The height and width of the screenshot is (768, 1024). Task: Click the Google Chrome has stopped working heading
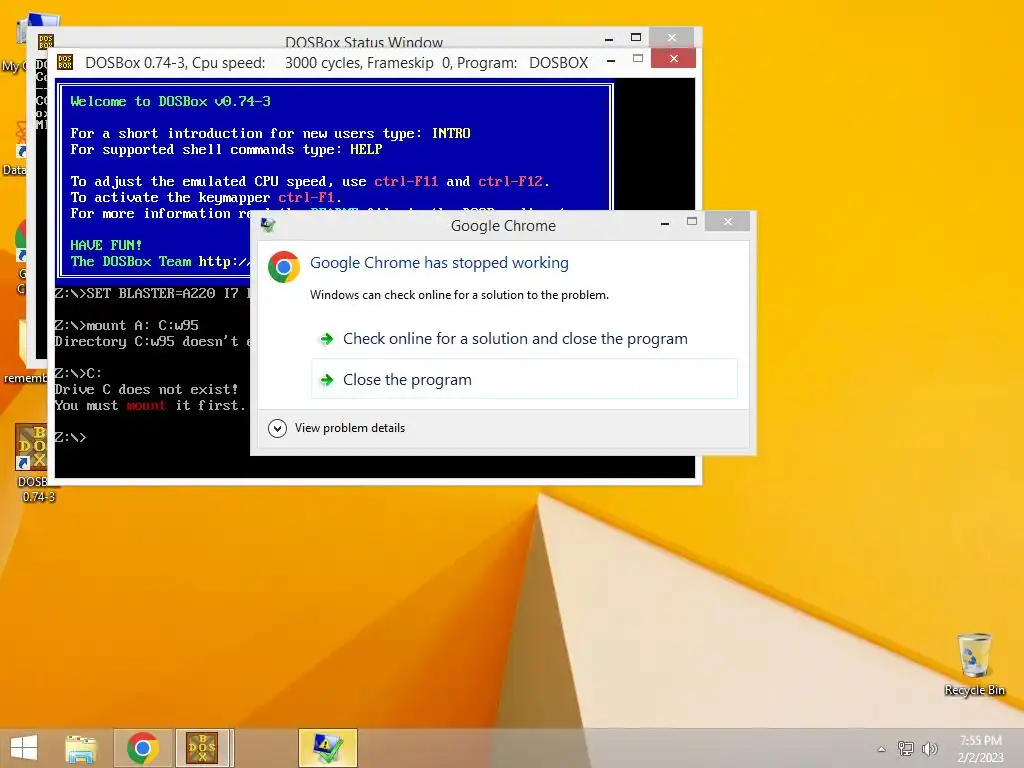click(x=439, y=263)
